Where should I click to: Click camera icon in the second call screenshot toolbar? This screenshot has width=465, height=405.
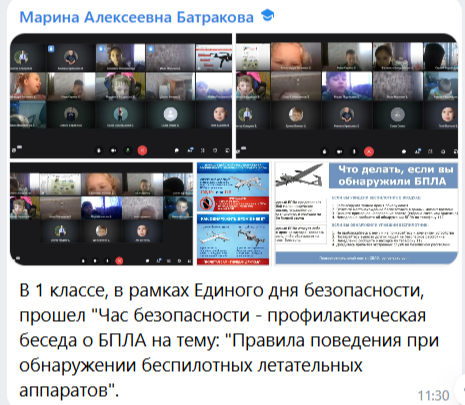[339, 152]
